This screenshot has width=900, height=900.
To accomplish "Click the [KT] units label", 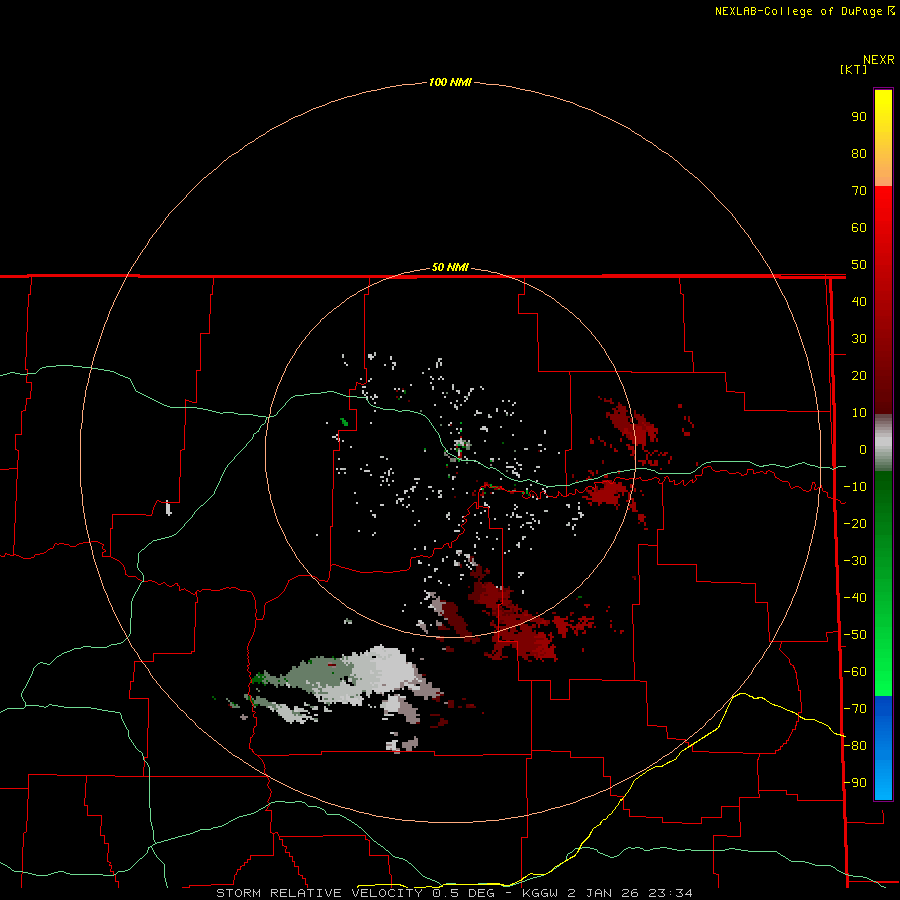I will [x=853, y=69].
